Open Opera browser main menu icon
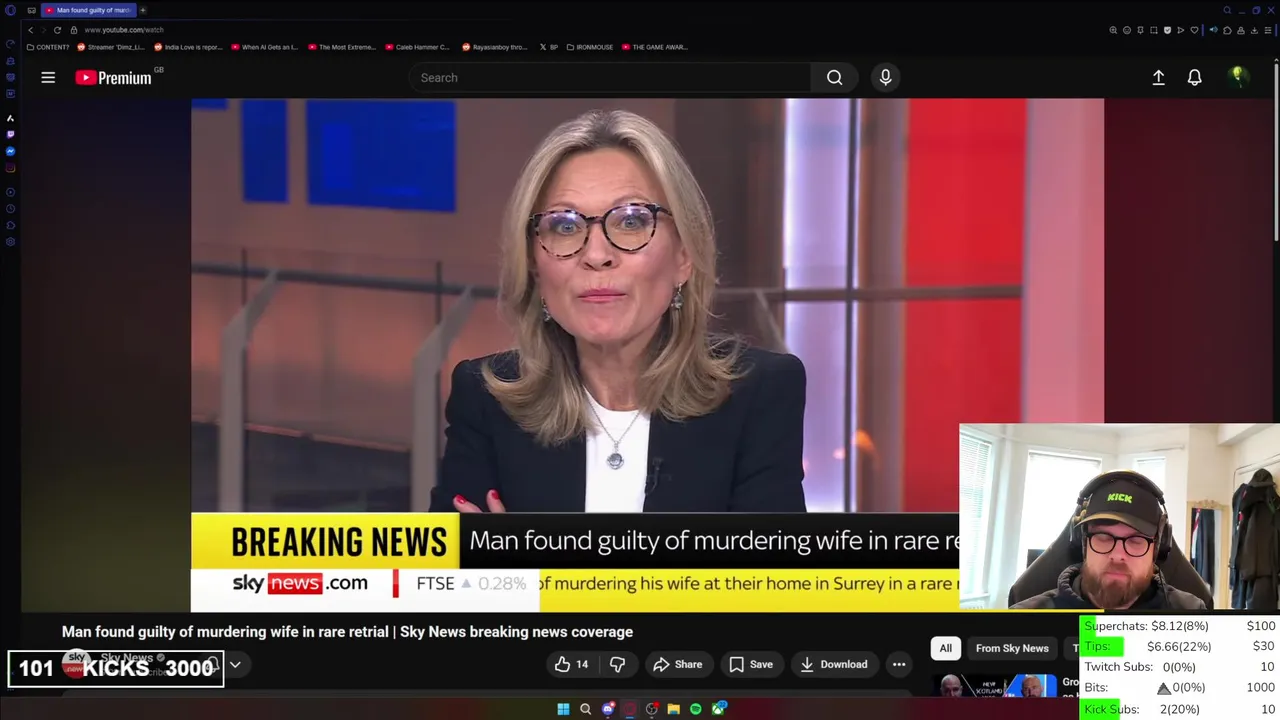Image resolution: width=1280 pixels, height=720 pixels. click(10, 10)
